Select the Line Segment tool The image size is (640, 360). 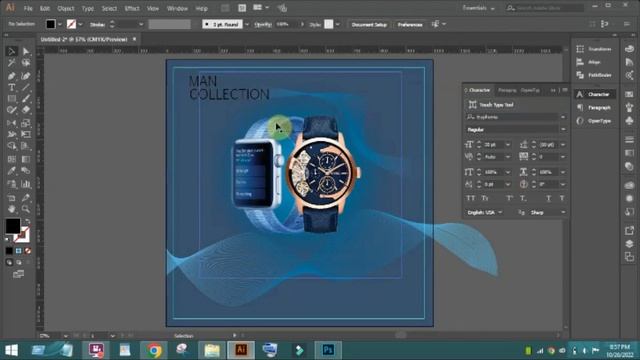point(26,87)
